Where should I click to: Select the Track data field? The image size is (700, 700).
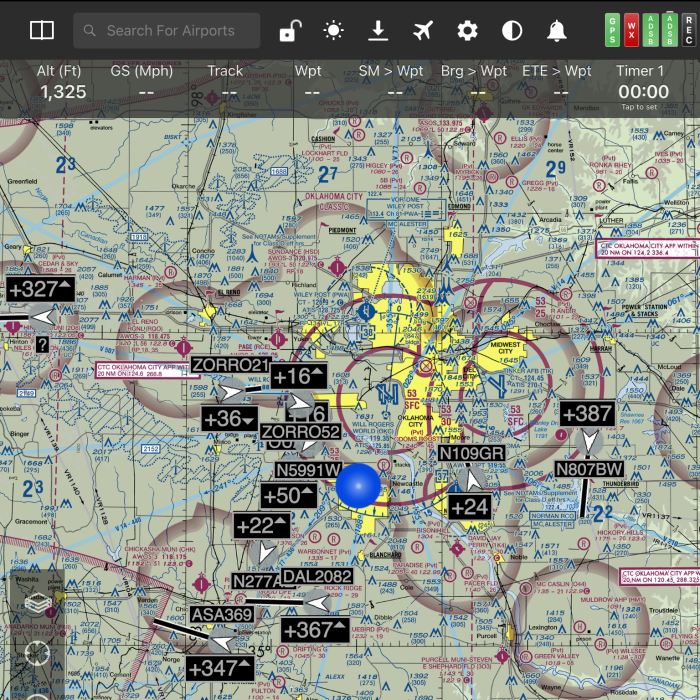(x=225, y=83)
